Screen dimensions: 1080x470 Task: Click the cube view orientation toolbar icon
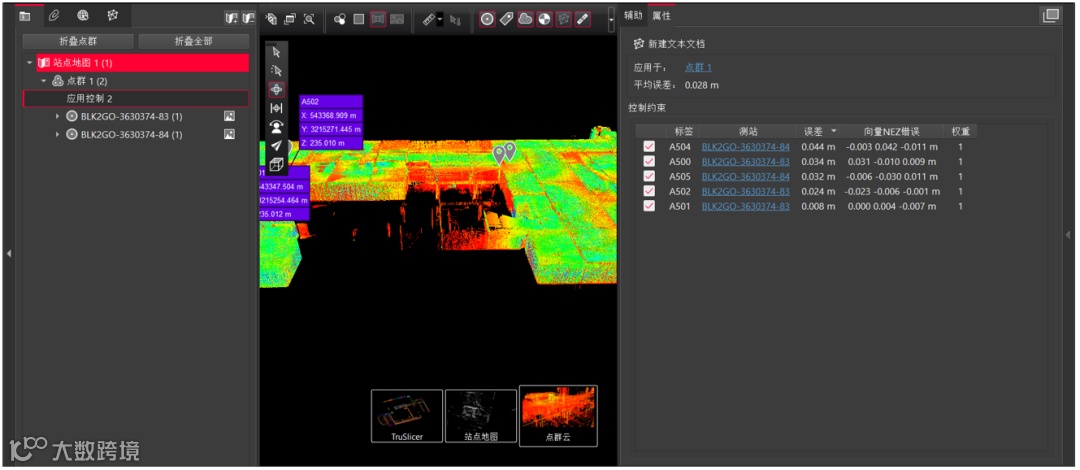[271, 19]
